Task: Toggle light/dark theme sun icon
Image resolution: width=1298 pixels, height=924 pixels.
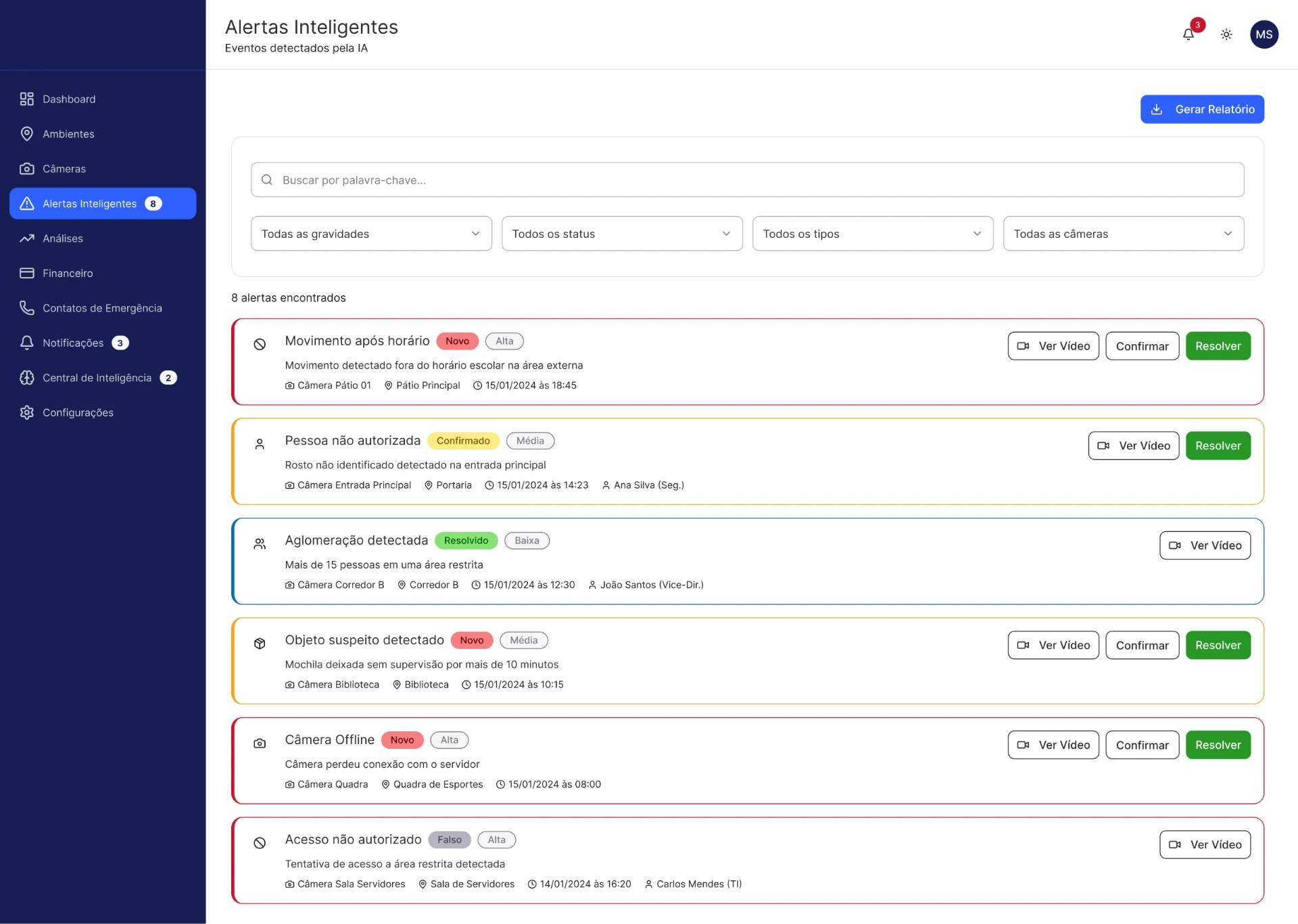Action: pyautogui.click(x=1226, y=34)
